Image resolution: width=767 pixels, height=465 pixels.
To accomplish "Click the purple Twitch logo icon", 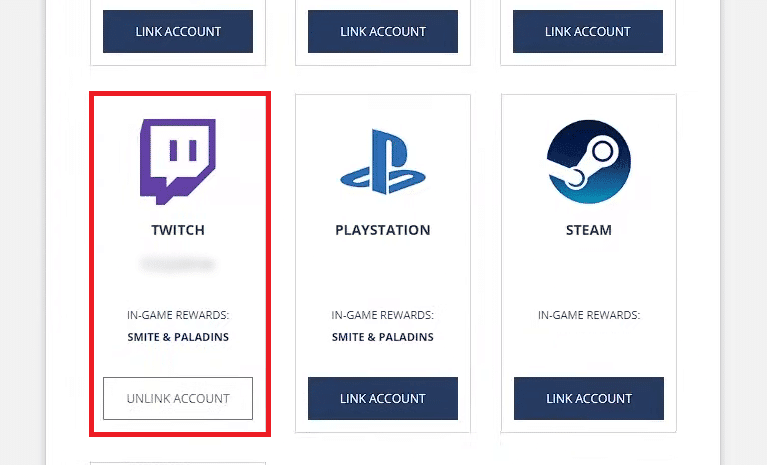I will 178,161.
